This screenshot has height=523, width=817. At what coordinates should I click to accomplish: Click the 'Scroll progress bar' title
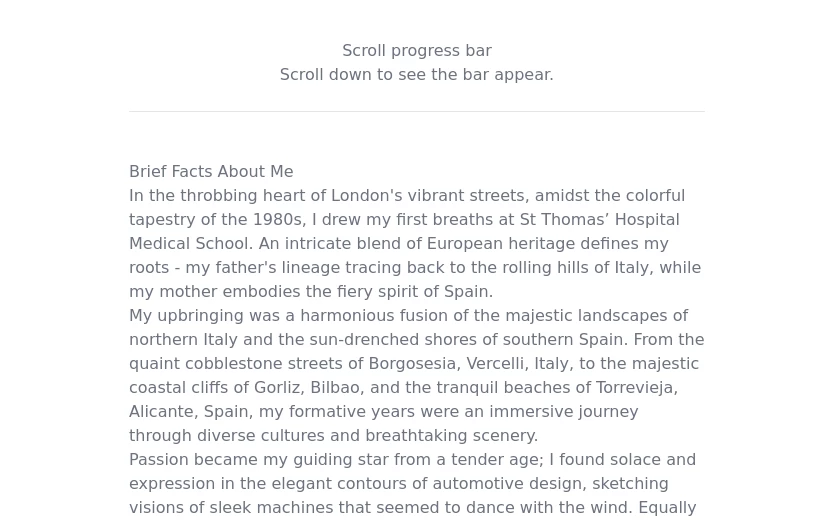point(416,50)
